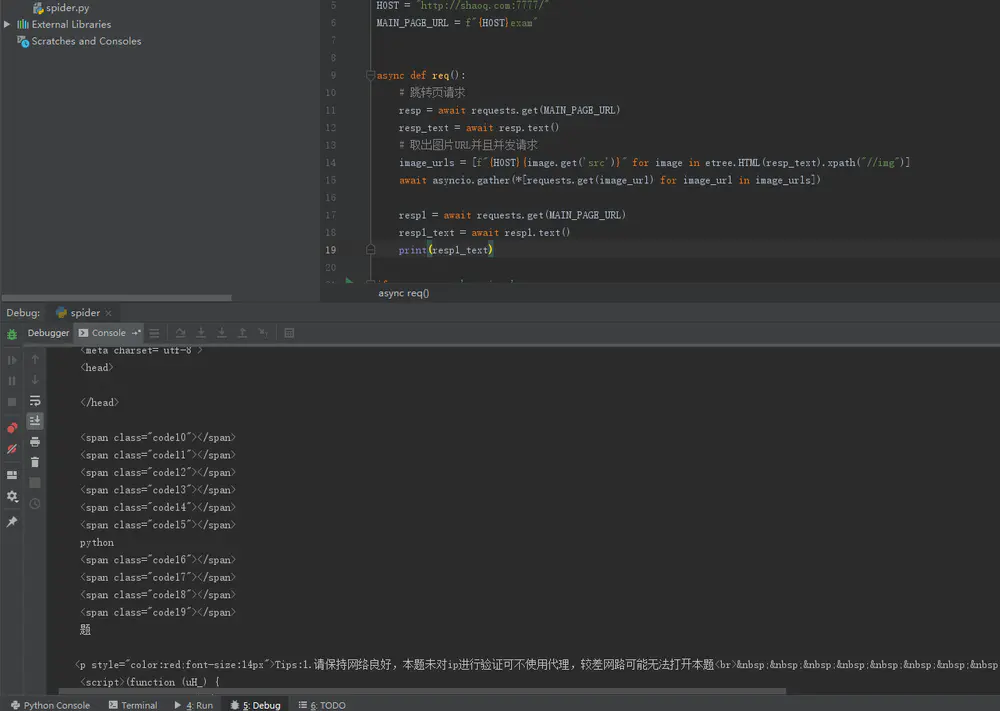
Task: Close the spider debug session tab
Action: 109,313
